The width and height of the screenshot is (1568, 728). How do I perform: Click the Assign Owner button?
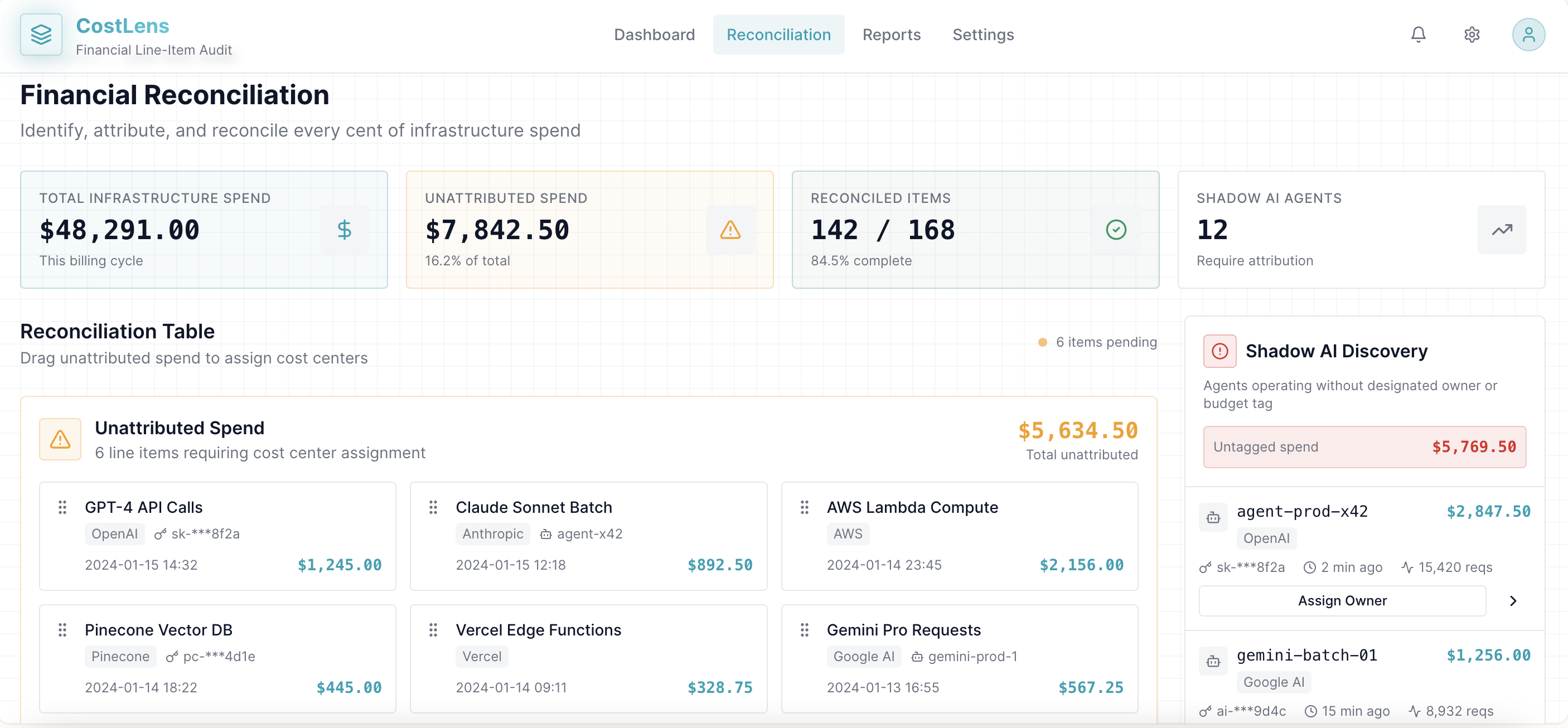1342,601
